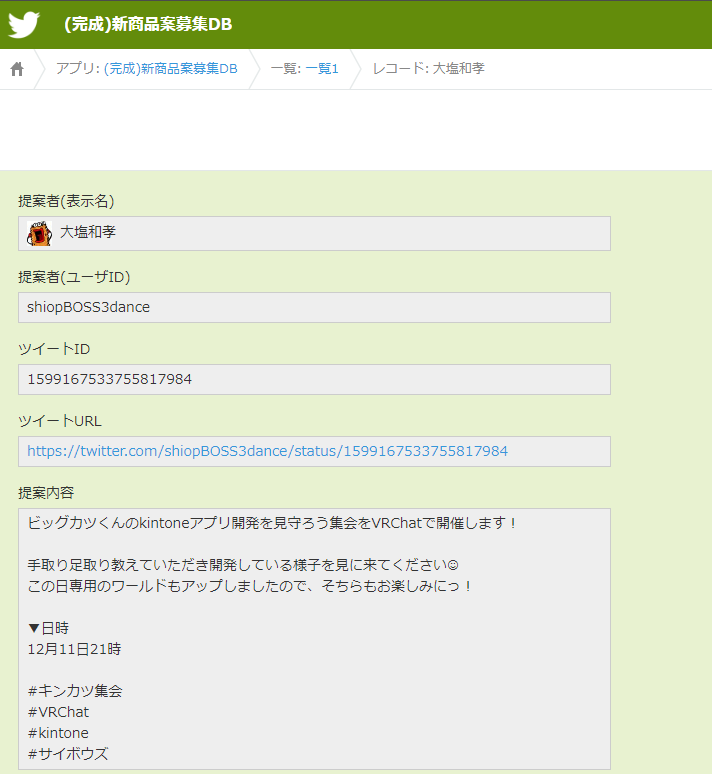This screenshot has height=774, width=712.
Task: Open the 一覧1 list view link
Action: (x=322, y=69)
